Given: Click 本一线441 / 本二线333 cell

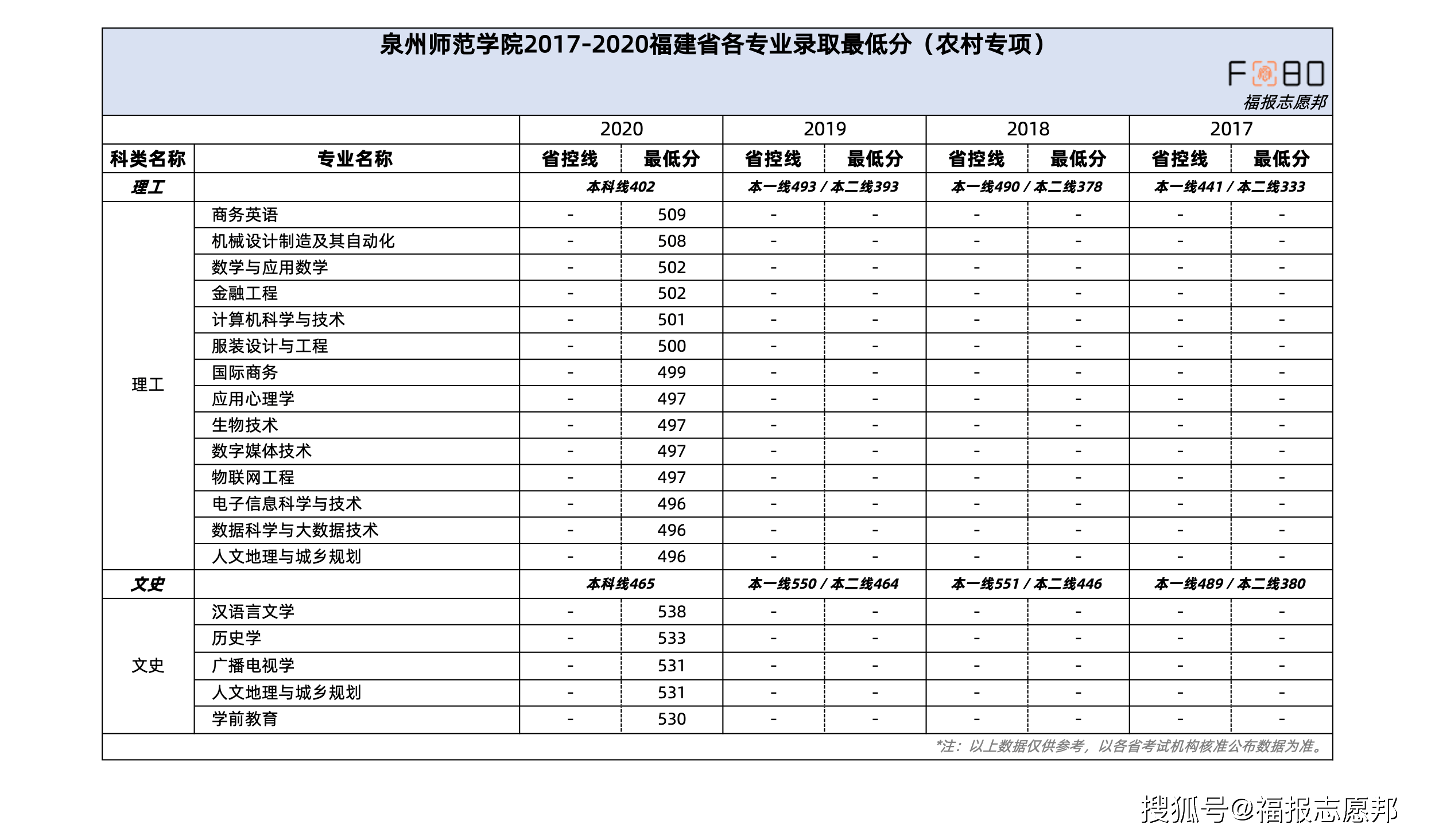Looking at the screenshot, I should [1230, 187].
